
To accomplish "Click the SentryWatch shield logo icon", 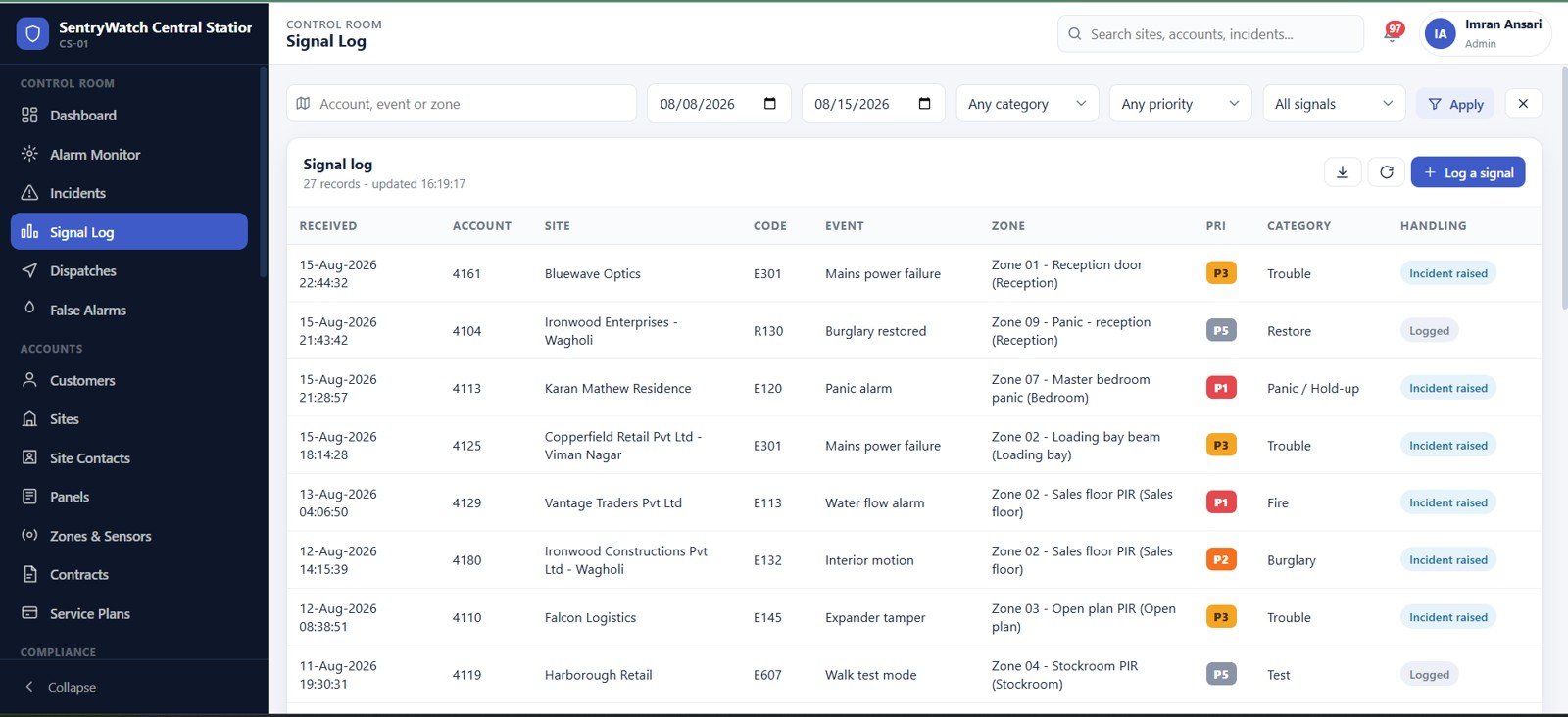I will pos(32,34).
